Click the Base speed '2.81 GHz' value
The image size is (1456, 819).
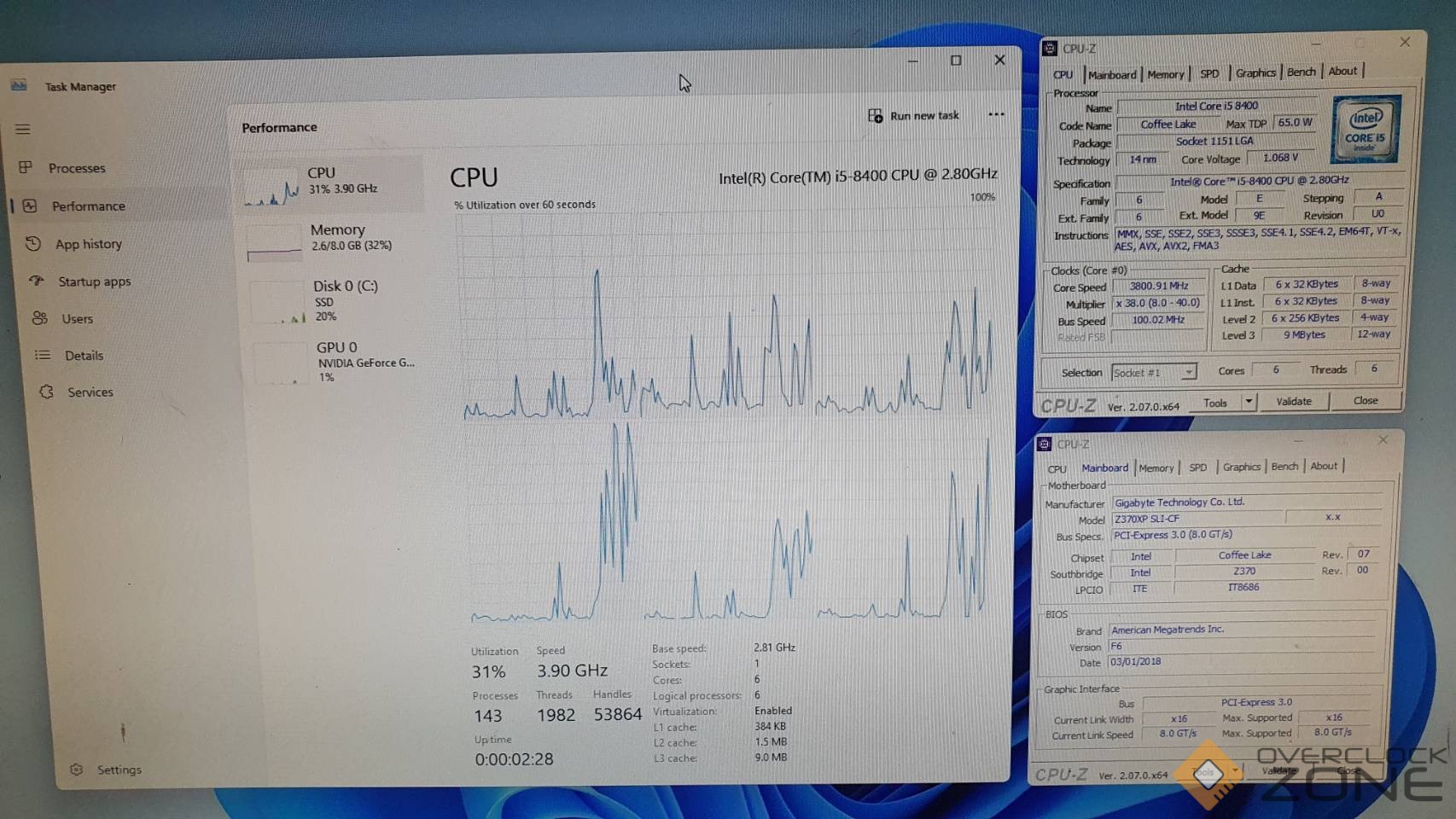(774, 648)
